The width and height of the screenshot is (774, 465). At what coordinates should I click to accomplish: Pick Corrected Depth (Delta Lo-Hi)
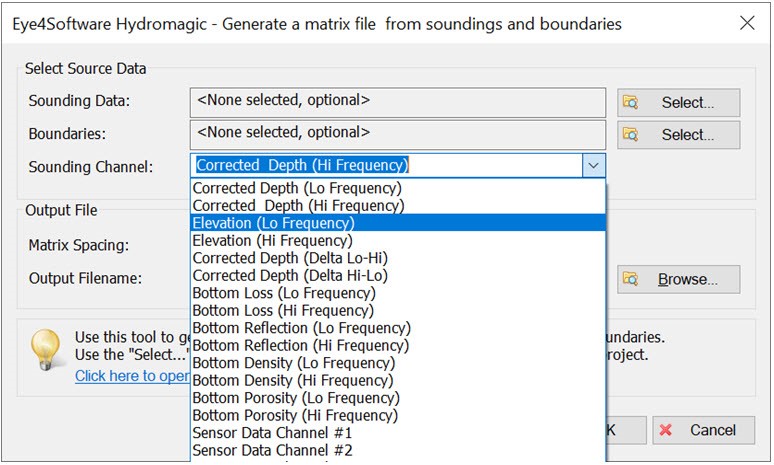[x=398, y=258]
